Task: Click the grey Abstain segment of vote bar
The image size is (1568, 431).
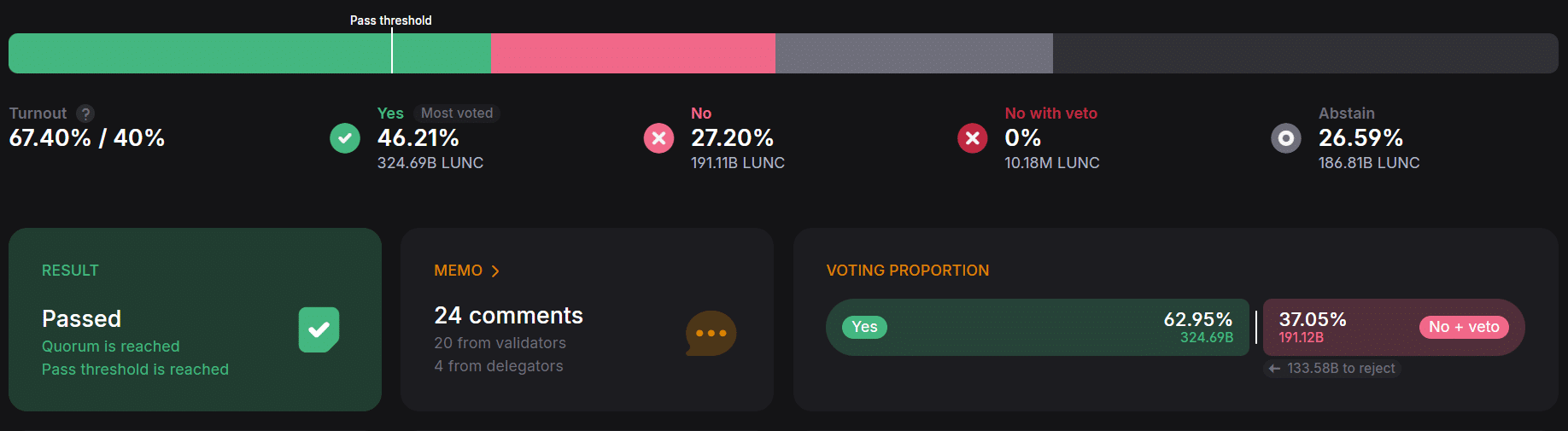Action: click(914, 54)
